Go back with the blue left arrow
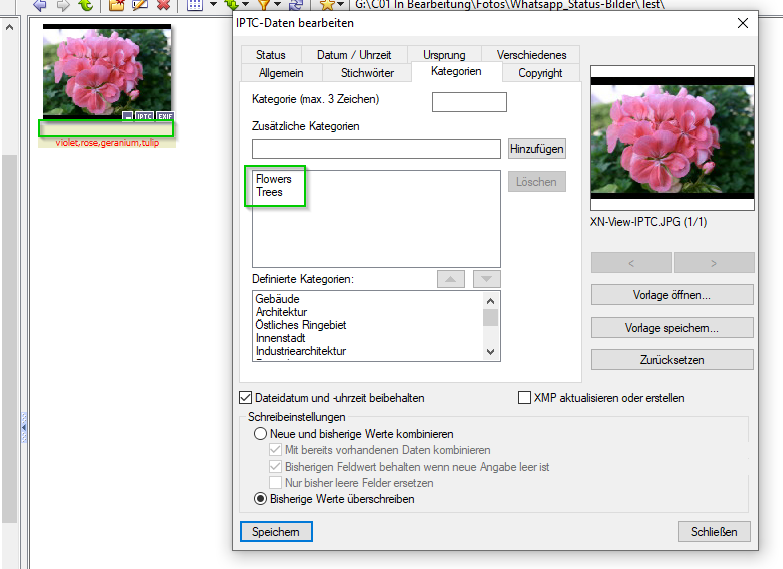The image size is (783, 569). click(x=40, y=4)
